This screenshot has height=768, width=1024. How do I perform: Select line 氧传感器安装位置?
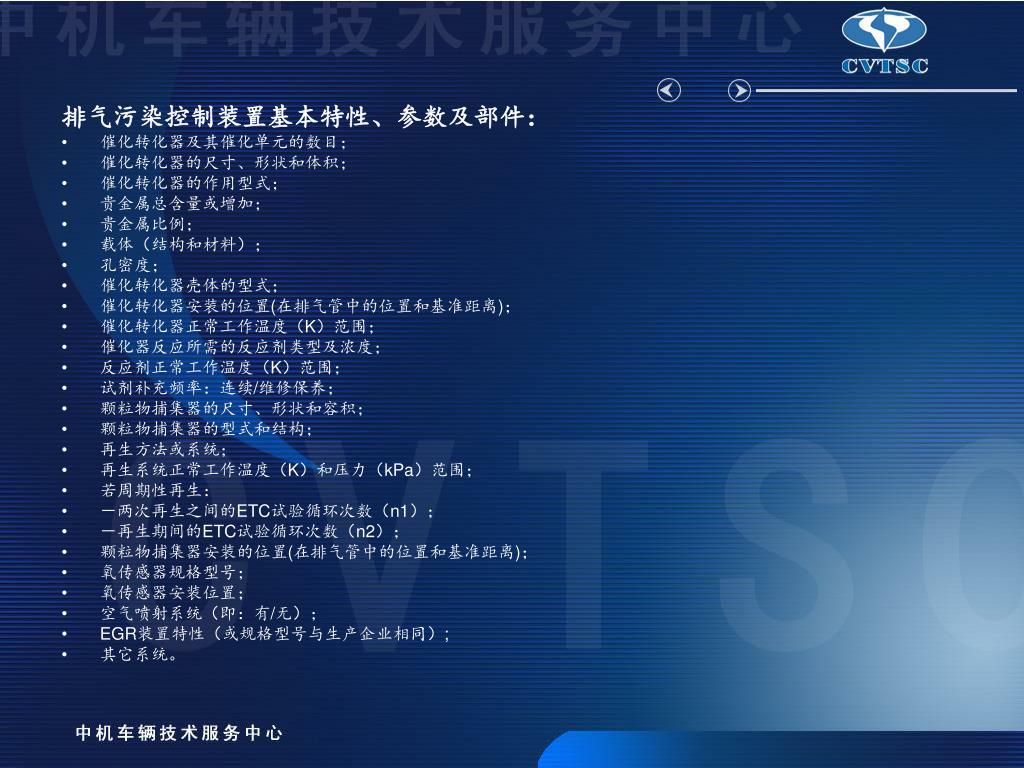tap(172, 592)
